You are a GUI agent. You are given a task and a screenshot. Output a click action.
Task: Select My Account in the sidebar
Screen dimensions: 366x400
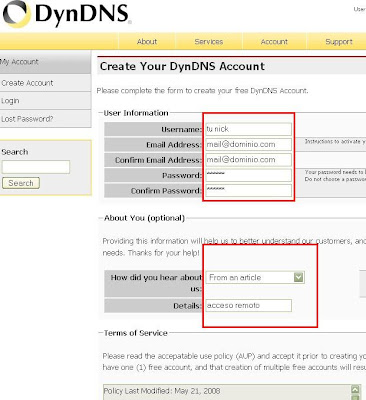(x=45, y=62)
